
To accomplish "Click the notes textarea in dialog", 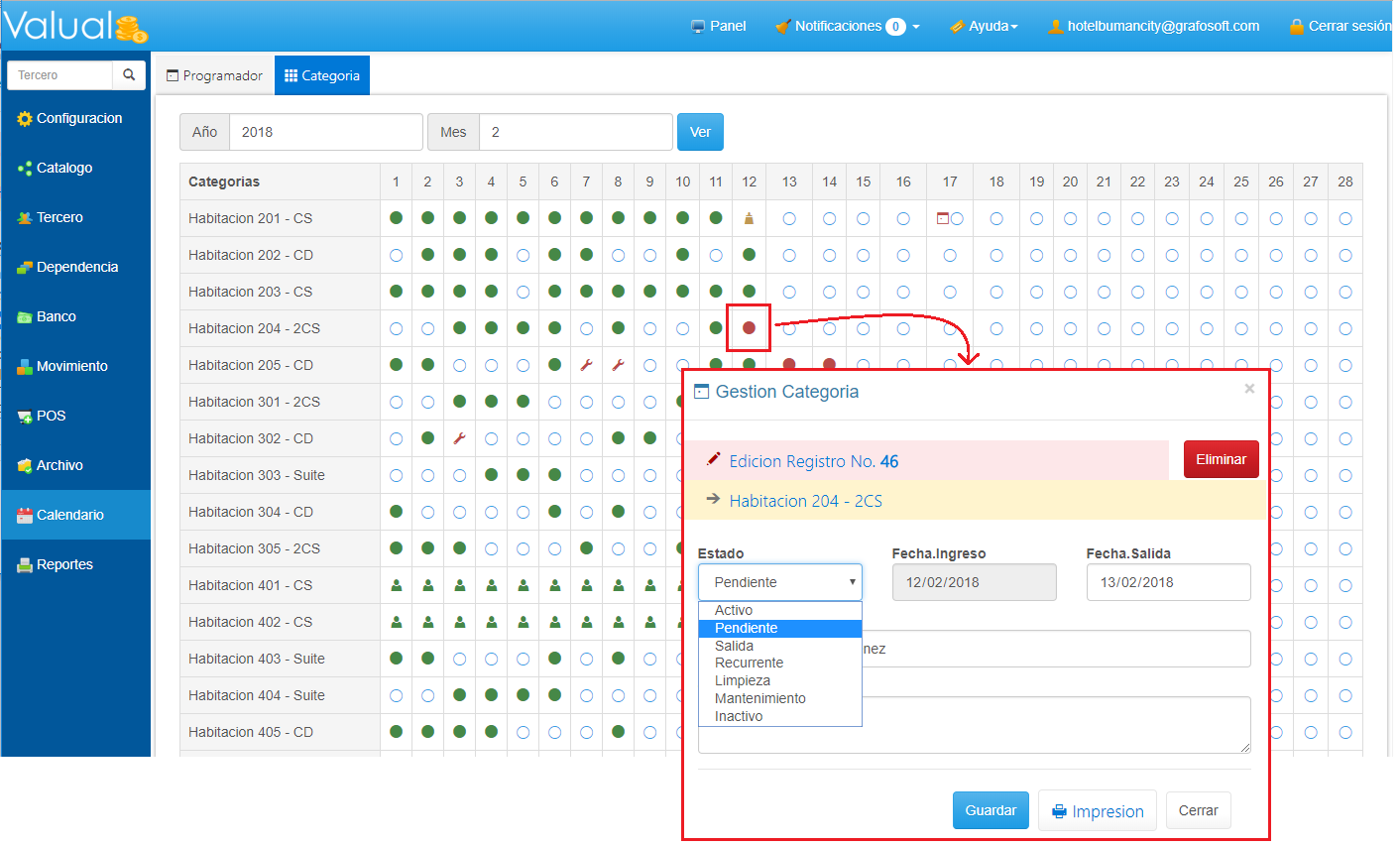I will [x=974, y=724].
